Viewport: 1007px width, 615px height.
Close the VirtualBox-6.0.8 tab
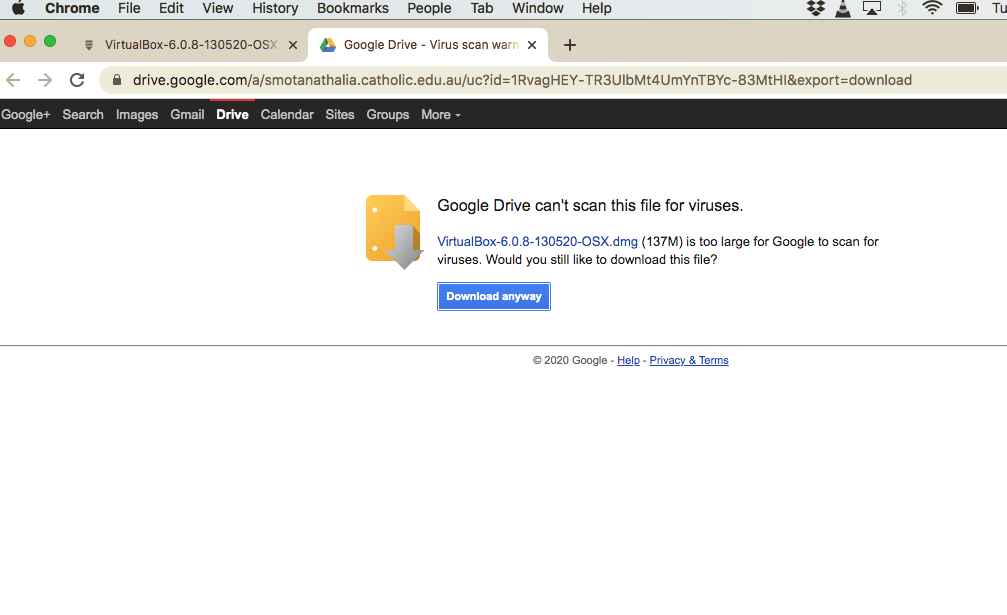[x=293, y=45]
